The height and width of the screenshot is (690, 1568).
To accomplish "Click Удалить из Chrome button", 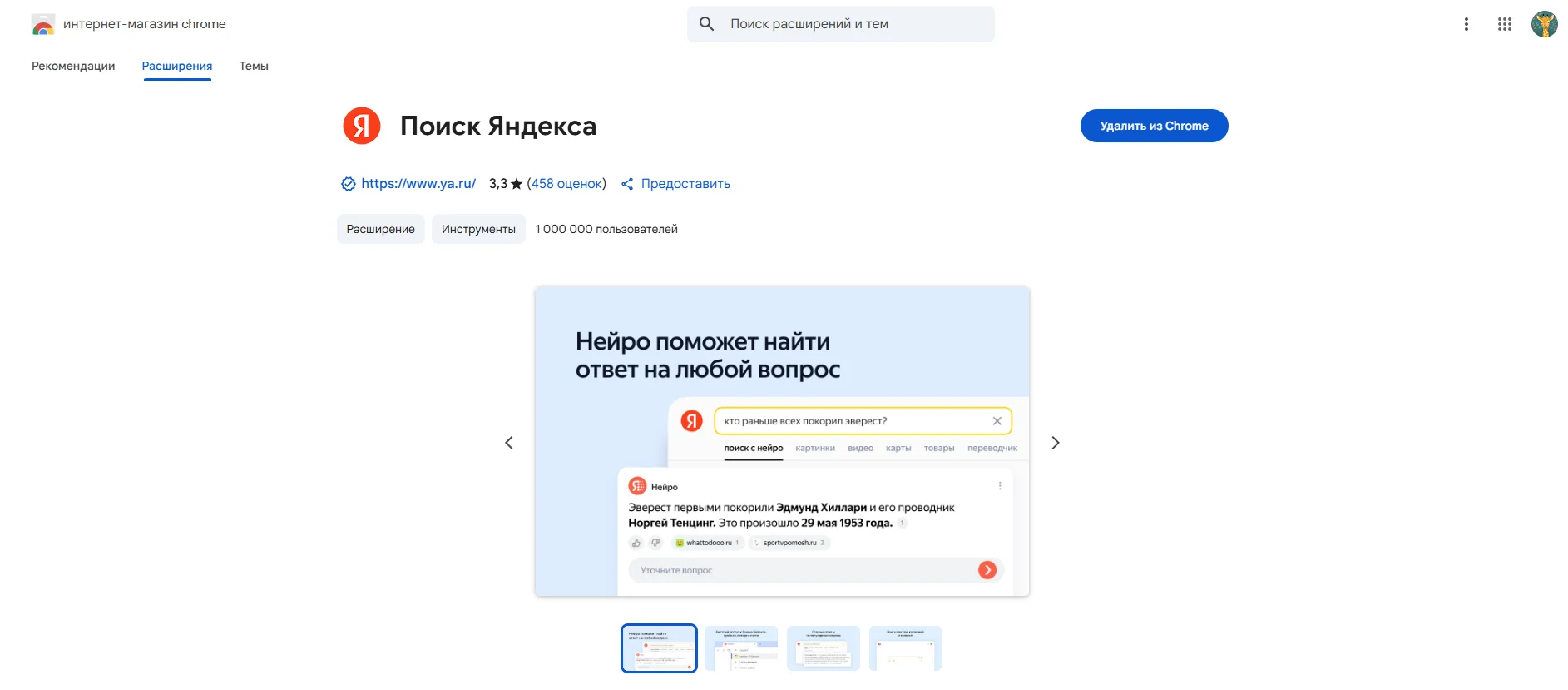I will (1154, 126).
